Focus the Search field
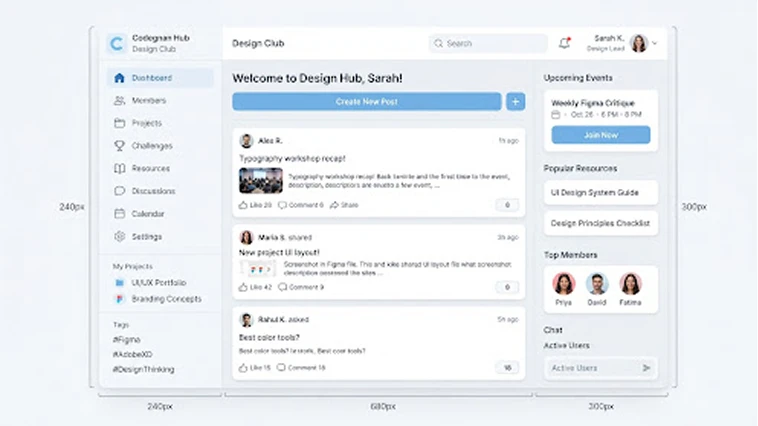The width and height of the screenshot is (758, 426). [x=488, y=44]
